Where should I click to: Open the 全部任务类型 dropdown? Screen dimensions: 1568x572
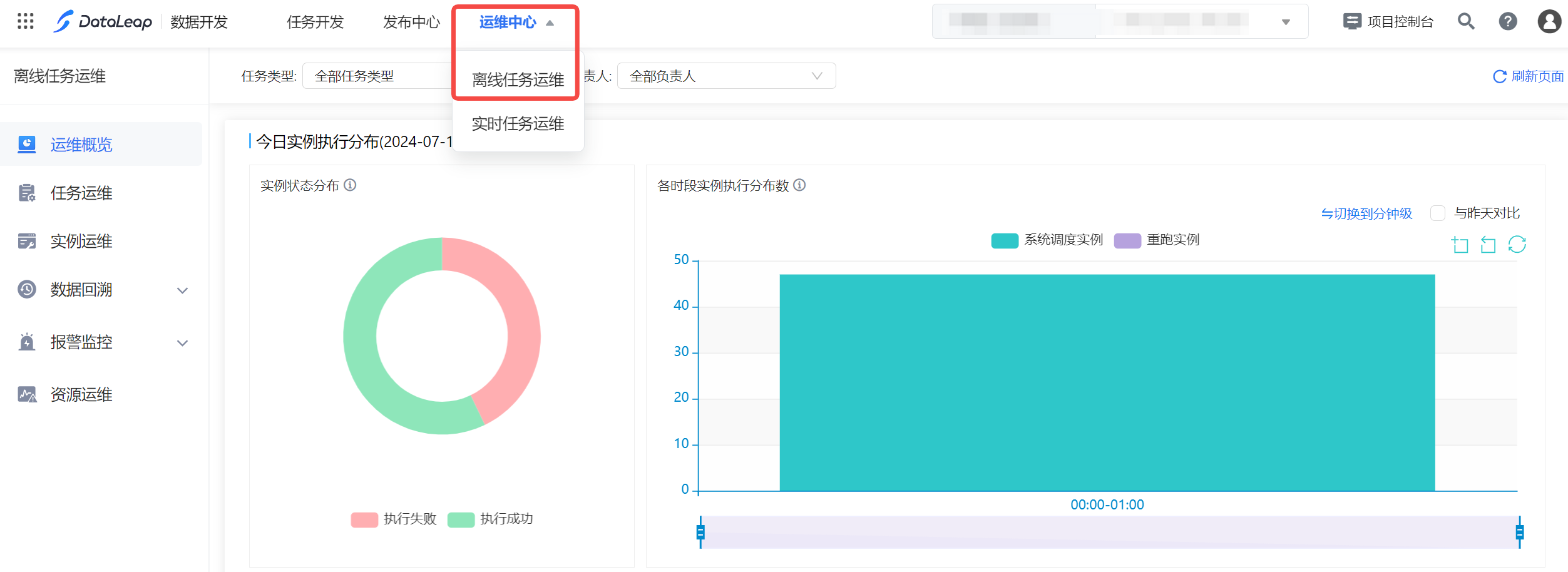[x=378, y=76]
